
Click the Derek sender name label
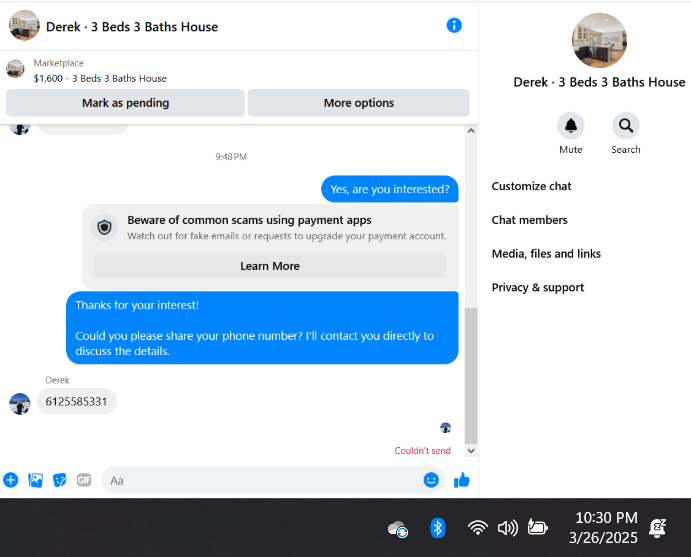57,380
